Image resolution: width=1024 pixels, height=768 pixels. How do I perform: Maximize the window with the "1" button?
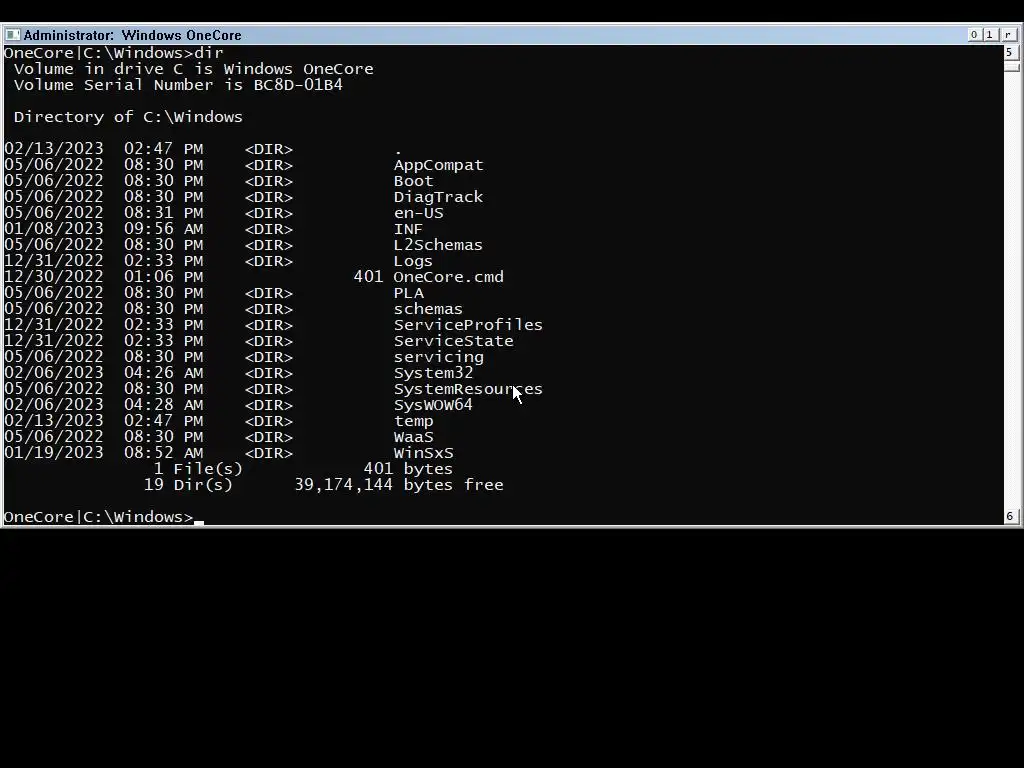coord(989,35)
